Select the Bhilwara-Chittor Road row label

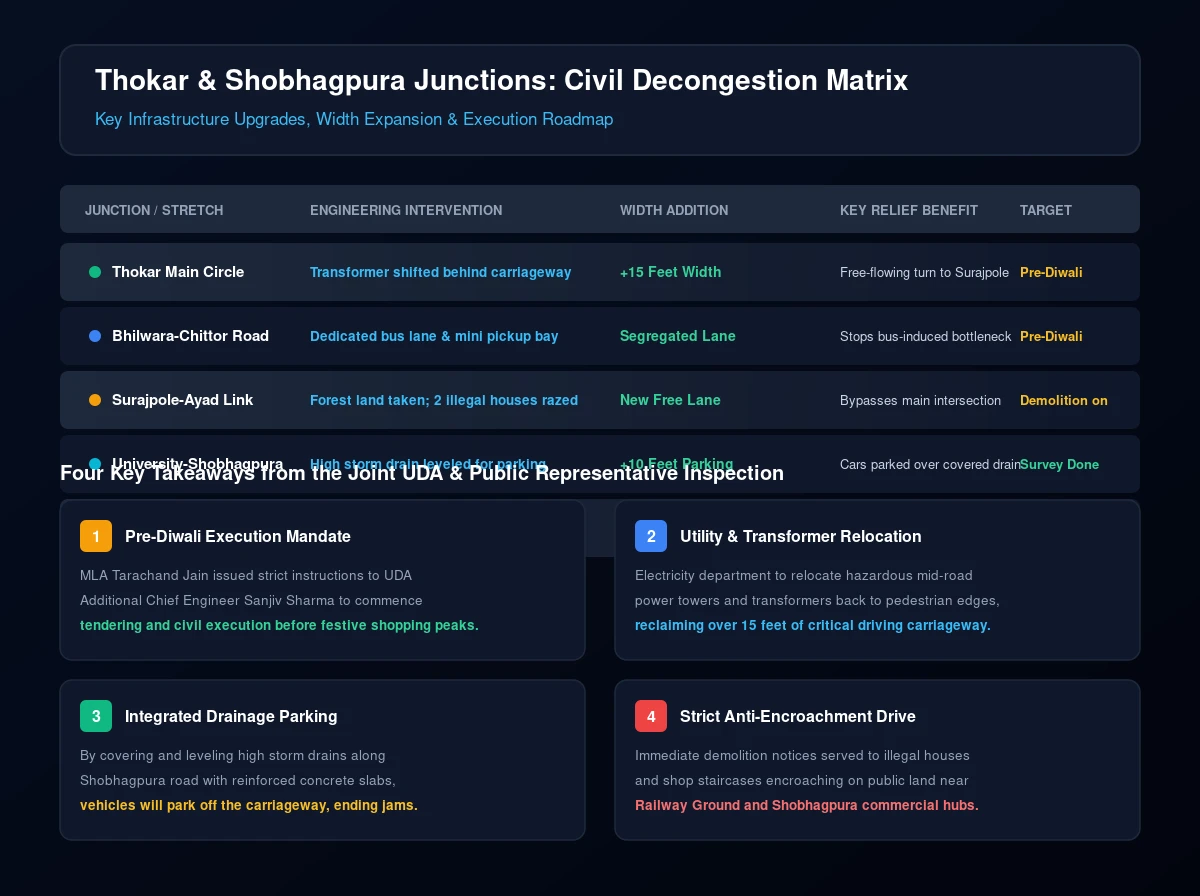[x=190, y=336]
